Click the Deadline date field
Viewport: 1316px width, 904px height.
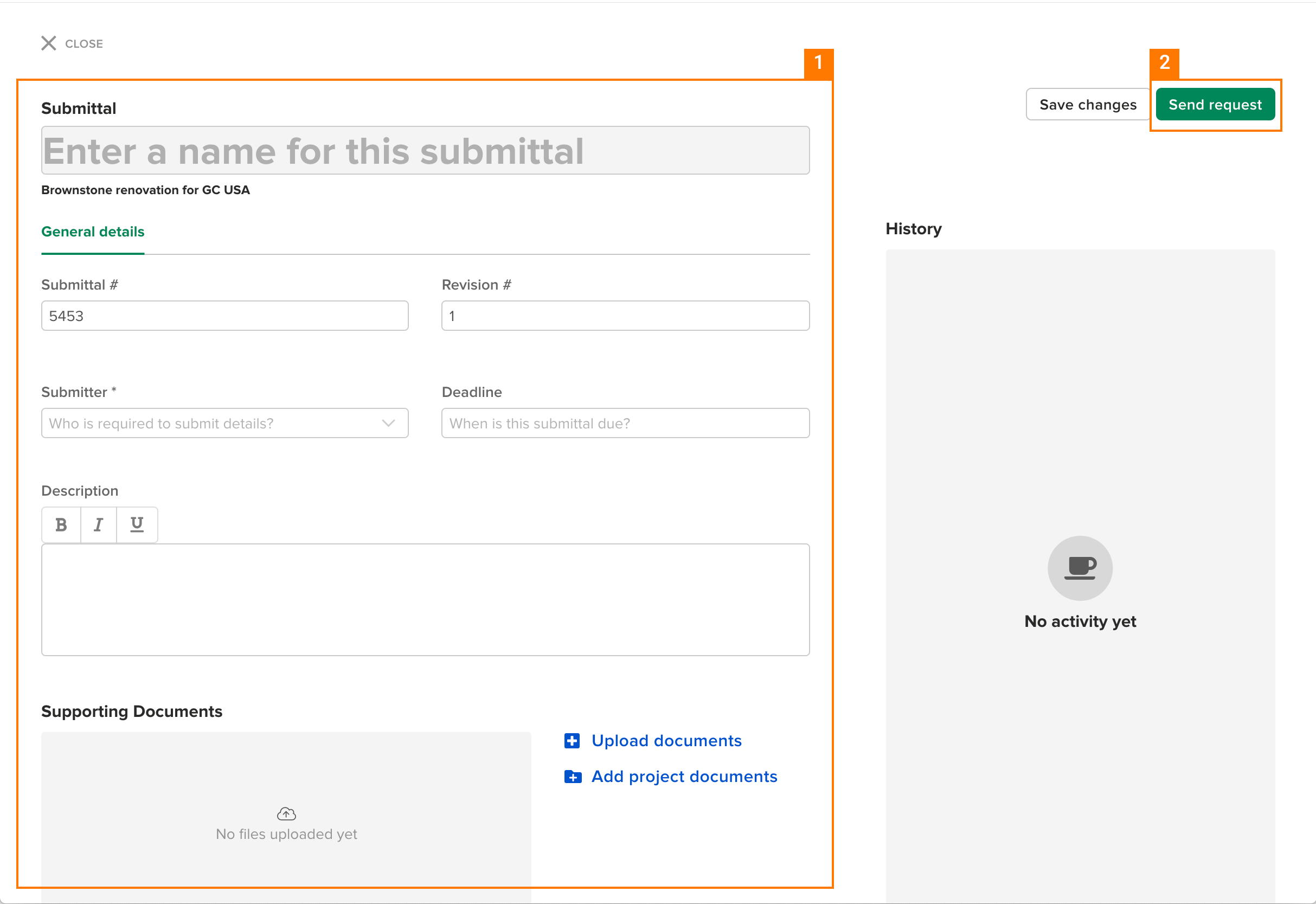(x=625, y=423)
